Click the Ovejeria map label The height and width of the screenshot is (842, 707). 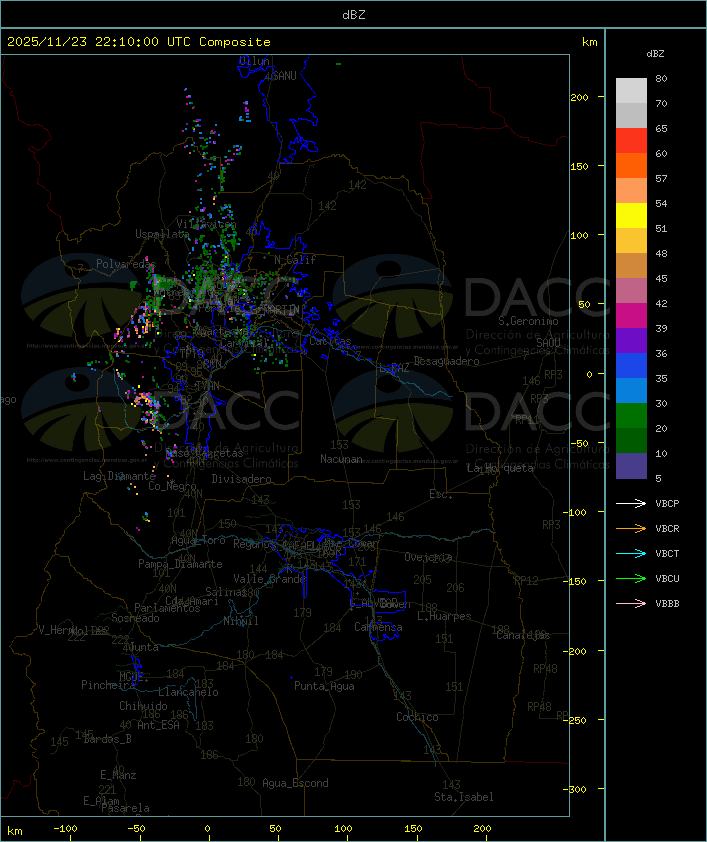click(428, 557)
